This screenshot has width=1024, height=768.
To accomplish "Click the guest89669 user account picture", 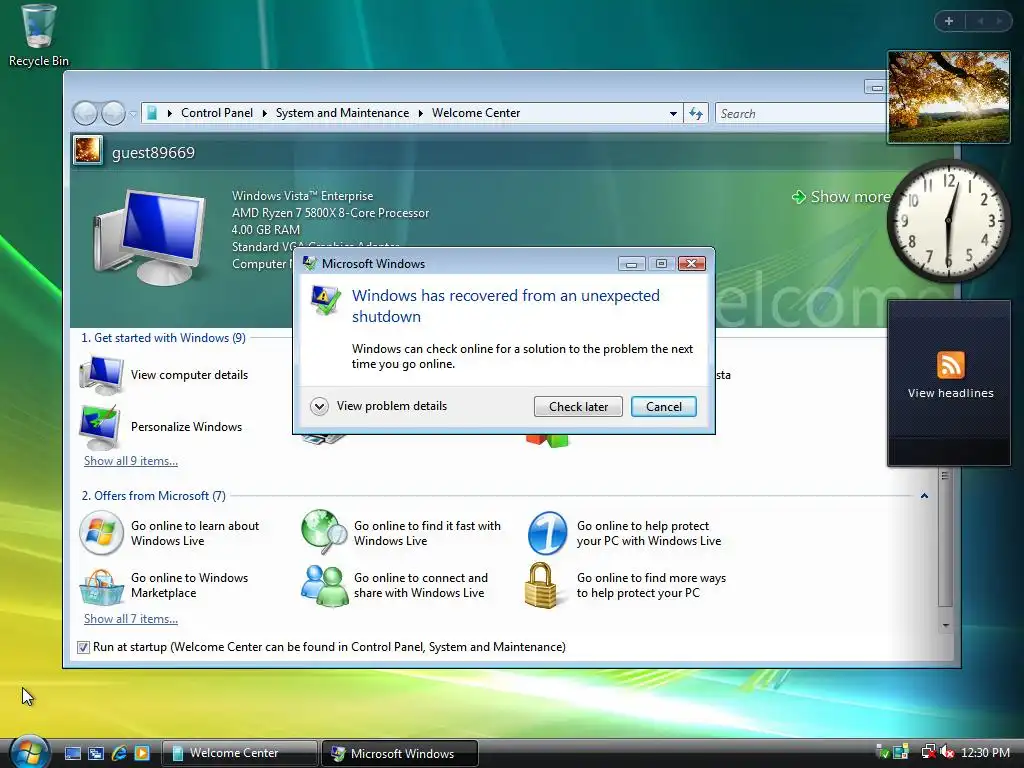I will coord(88,151).
